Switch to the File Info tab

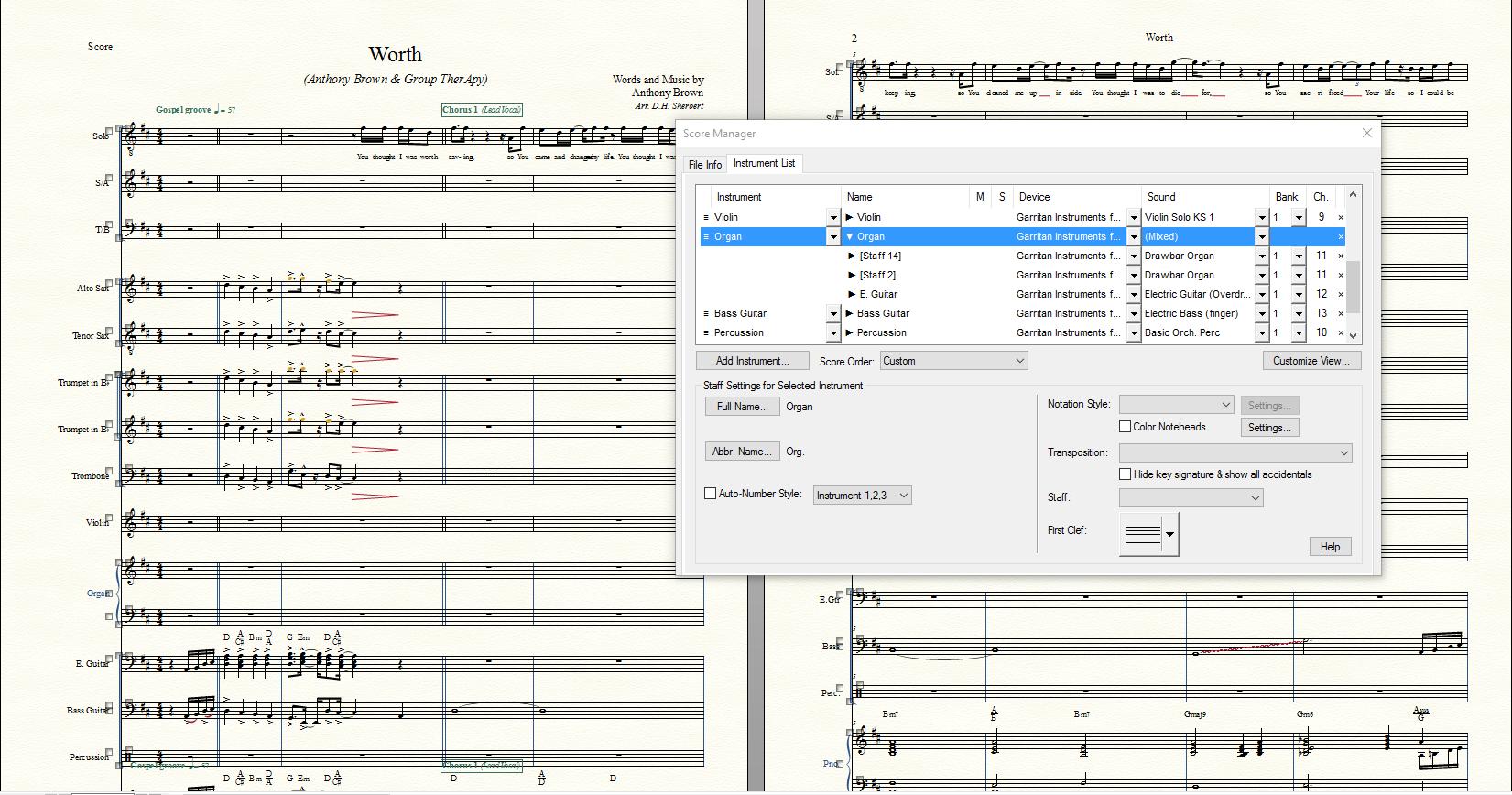[x=705, y=165]
